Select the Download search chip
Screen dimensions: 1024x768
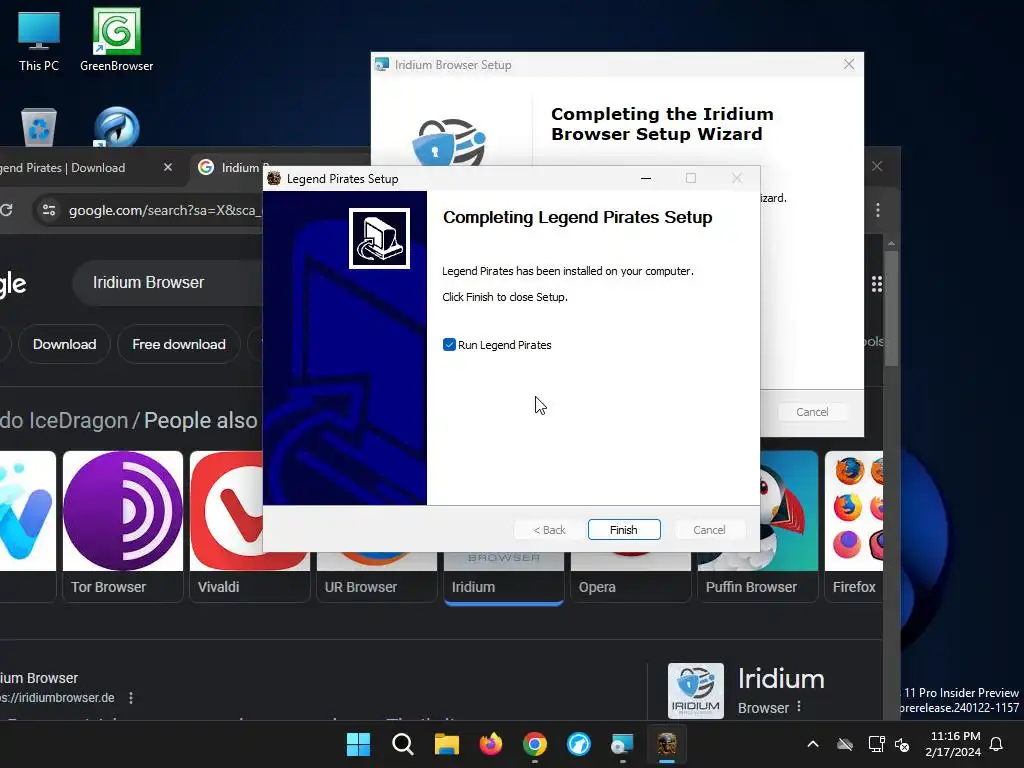pos(64,344)
